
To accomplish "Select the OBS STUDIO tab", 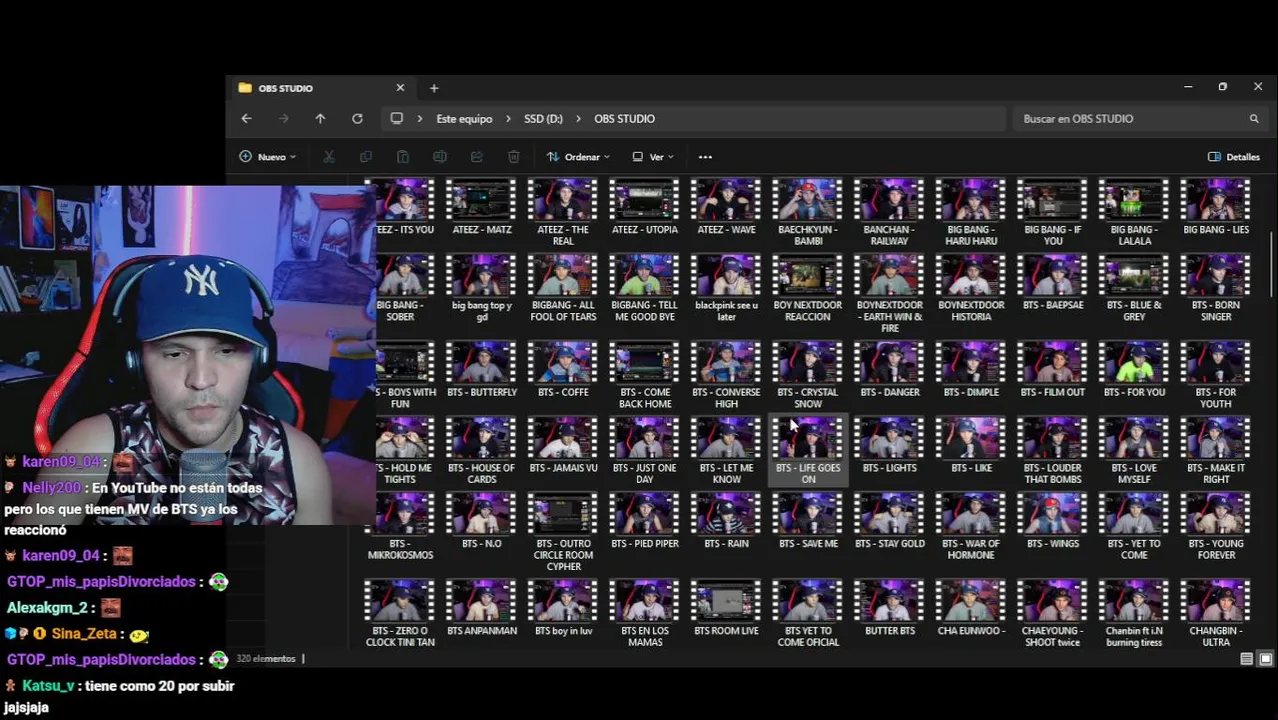I will [x=320, y=88].
